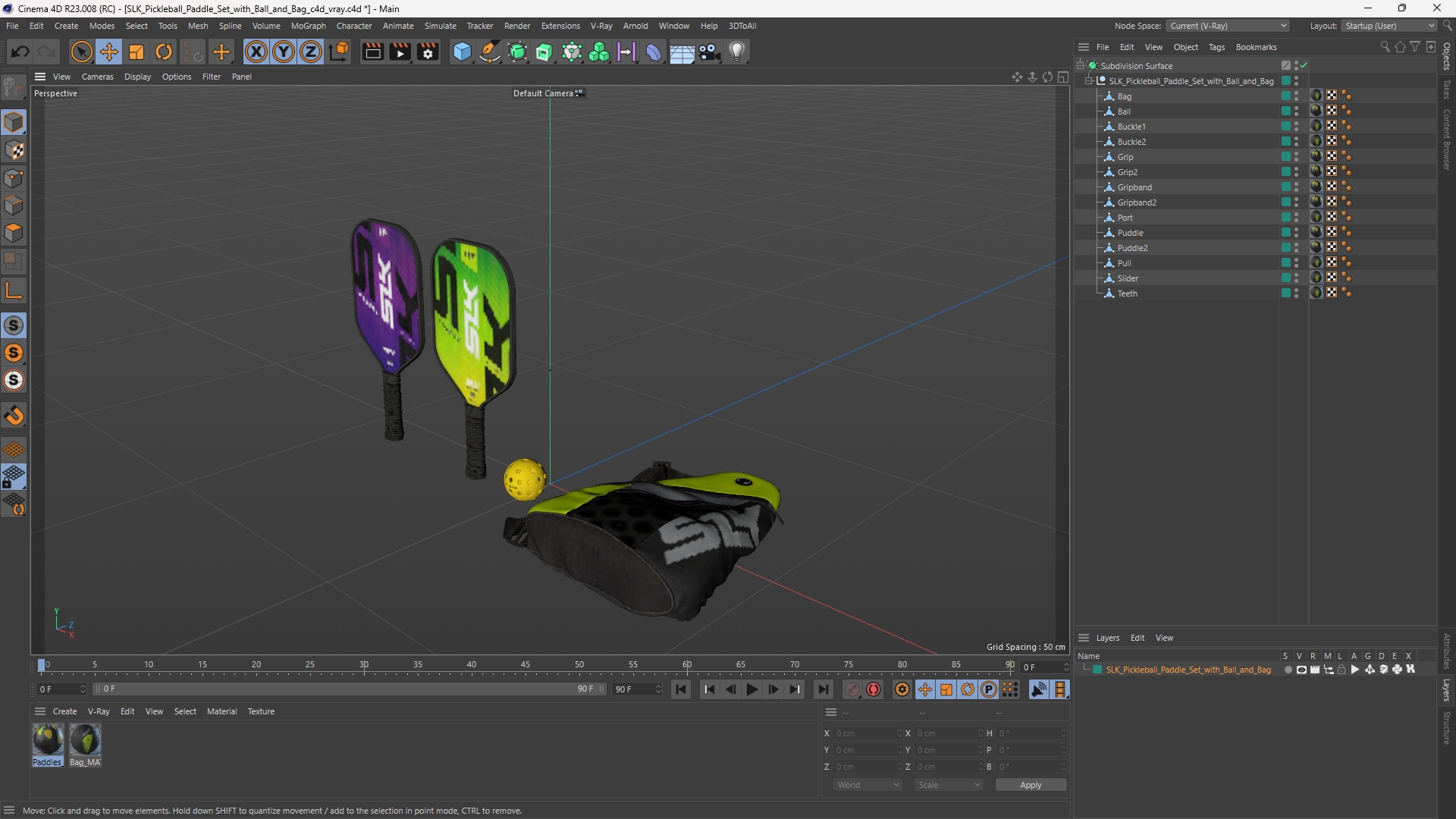Select the Spline Pen tool
This screenshot has width=1456, height=819.
[x=490, y=52]
